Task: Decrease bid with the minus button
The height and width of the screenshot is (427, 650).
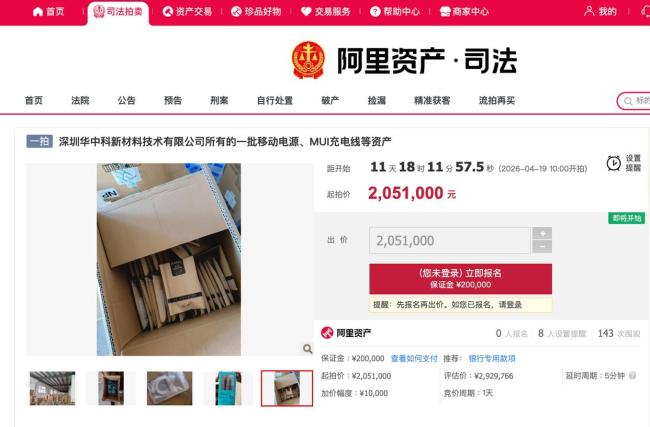Action: [x=542, y=247]
